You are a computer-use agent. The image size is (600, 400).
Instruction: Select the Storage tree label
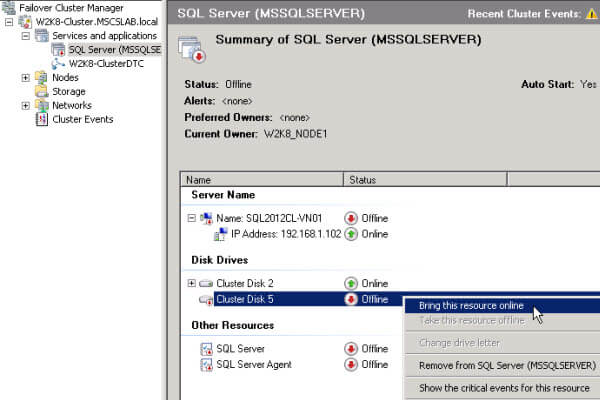coord(69,91)
